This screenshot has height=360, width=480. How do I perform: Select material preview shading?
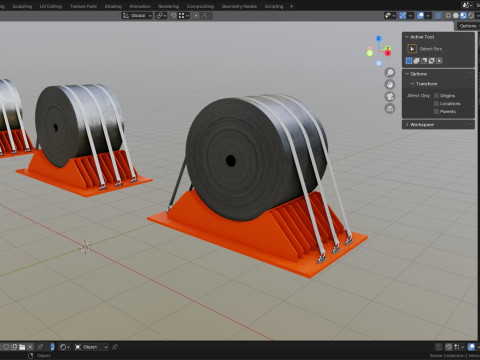(x=463, y=16)
